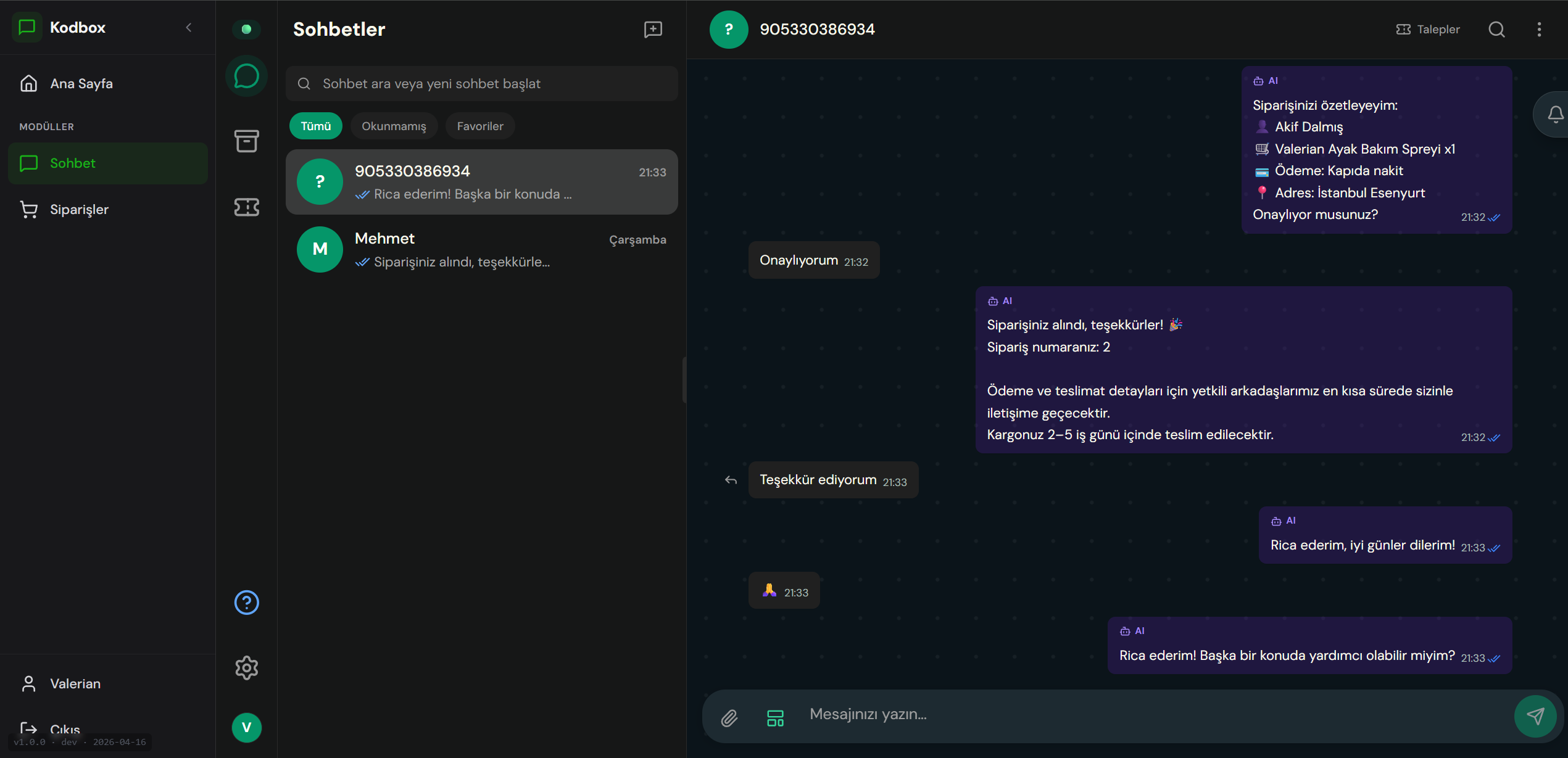Click contact name 905330386934 in header
The image size is (1568, 758).
(817, 29)
